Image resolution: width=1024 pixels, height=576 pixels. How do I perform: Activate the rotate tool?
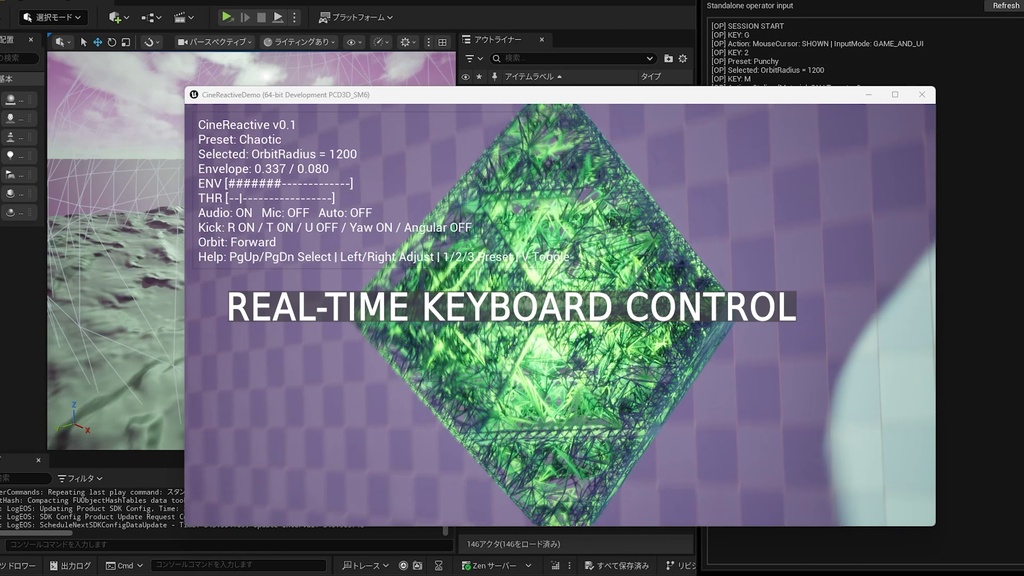(x=112, y=42)
